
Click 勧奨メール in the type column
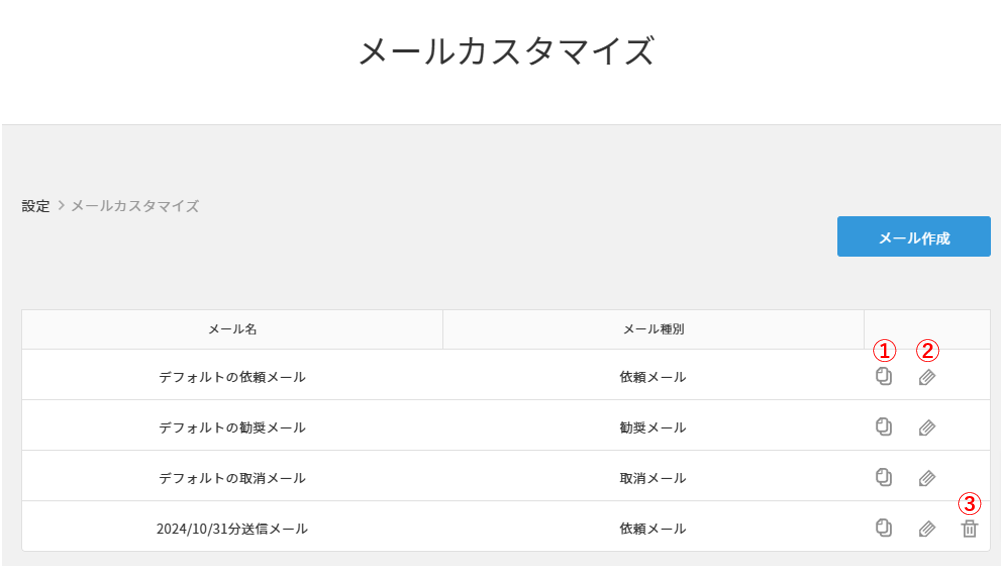point(653,427)
